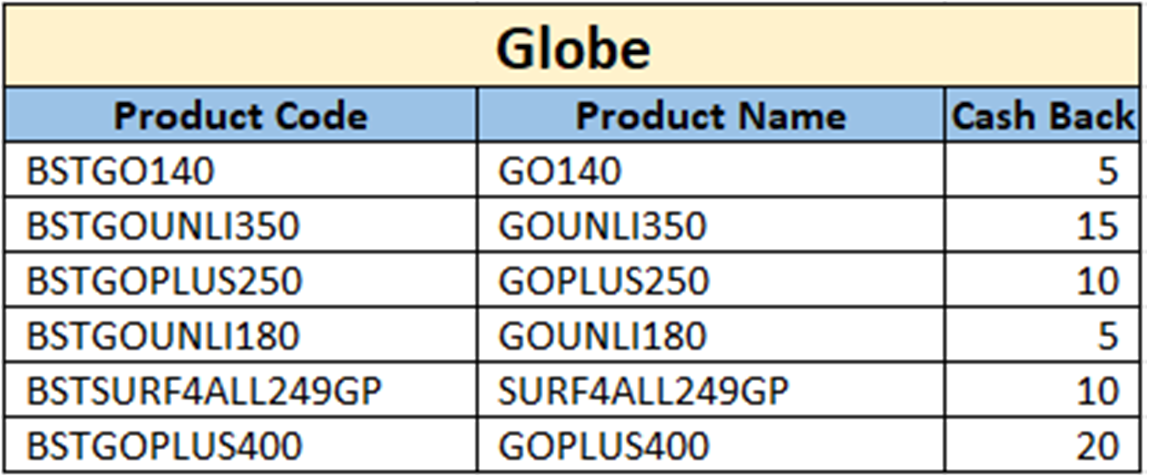
Task: Click the GOUNLI180 product name cell
Action: pyautogui.click(x=602, y=336)
